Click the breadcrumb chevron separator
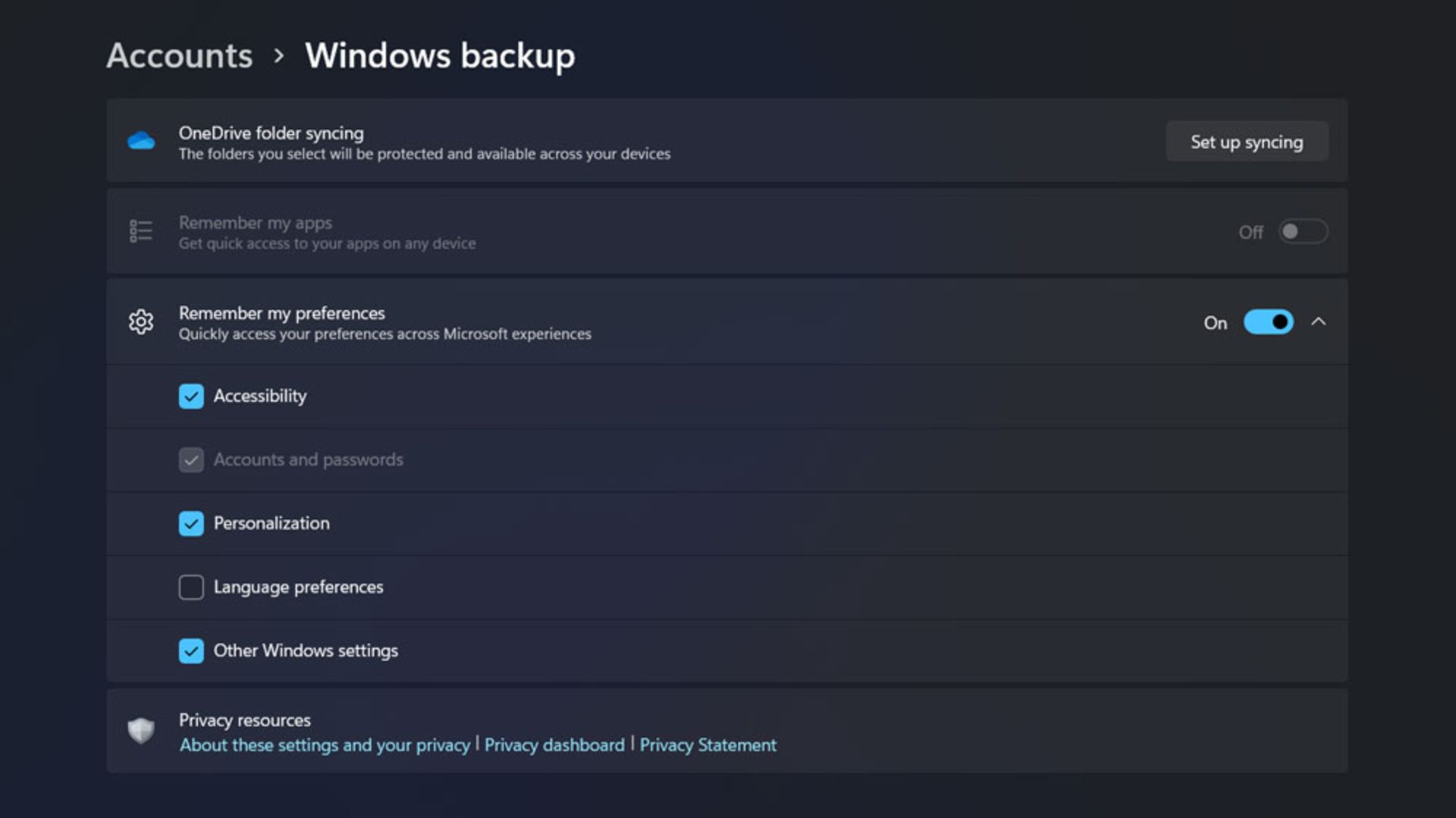 (x=279, y=56)
